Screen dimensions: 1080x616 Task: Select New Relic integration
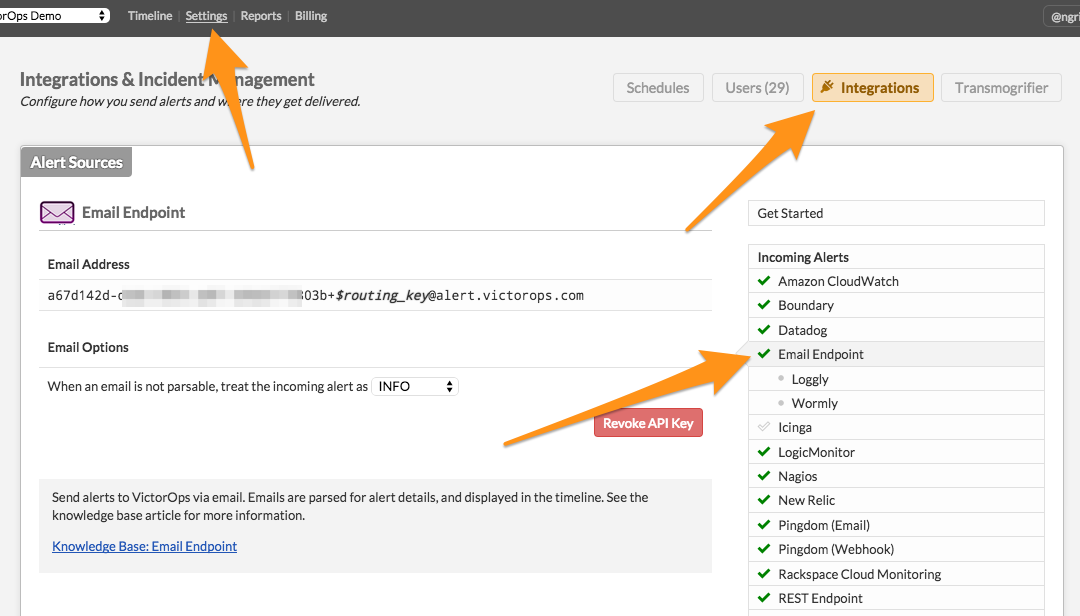click(x=896, y=500)
